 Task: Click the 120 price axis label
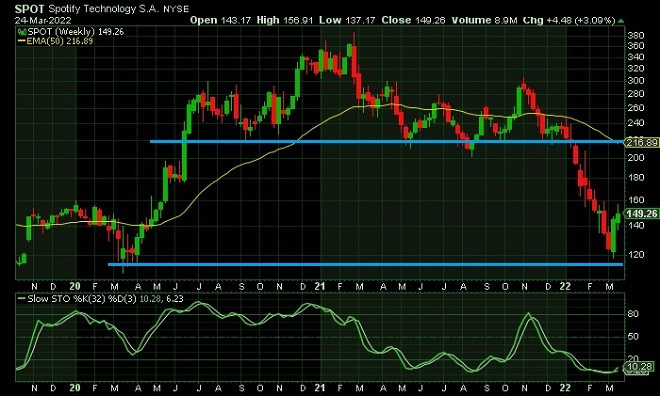pos(636,255)
